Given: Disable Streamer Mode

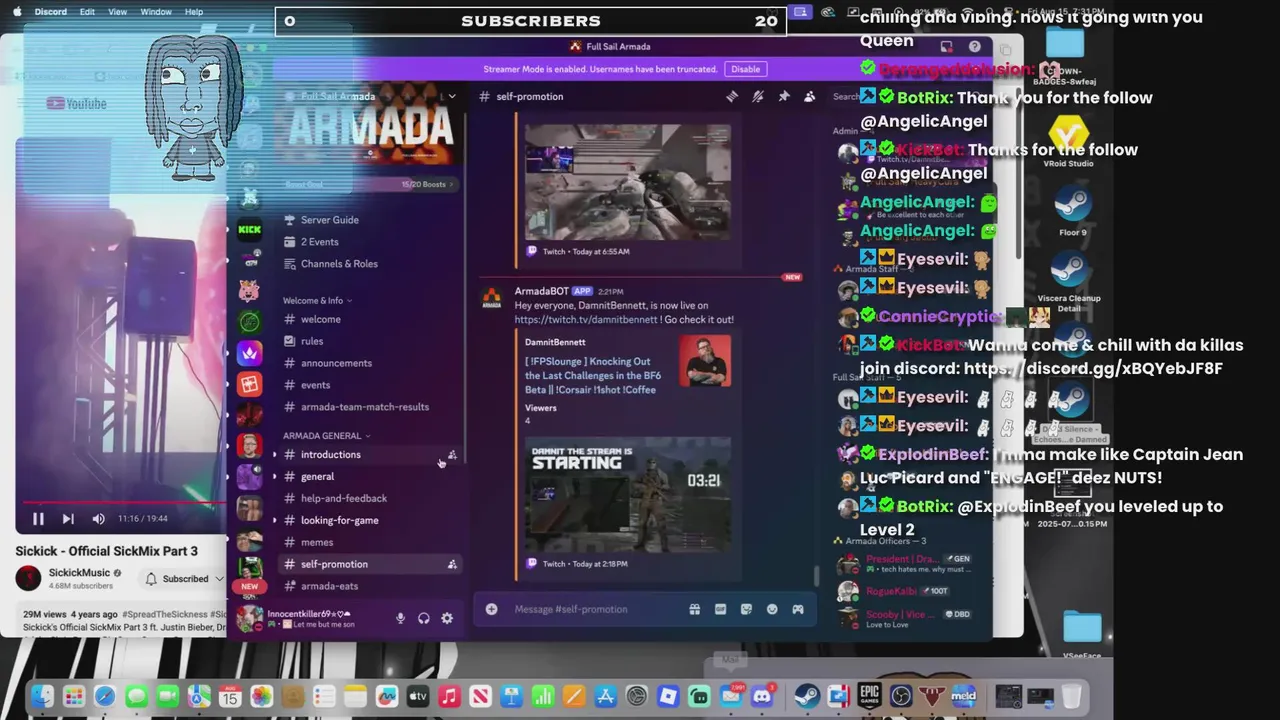Looking at the screenshot, I should tap(745, 69).
